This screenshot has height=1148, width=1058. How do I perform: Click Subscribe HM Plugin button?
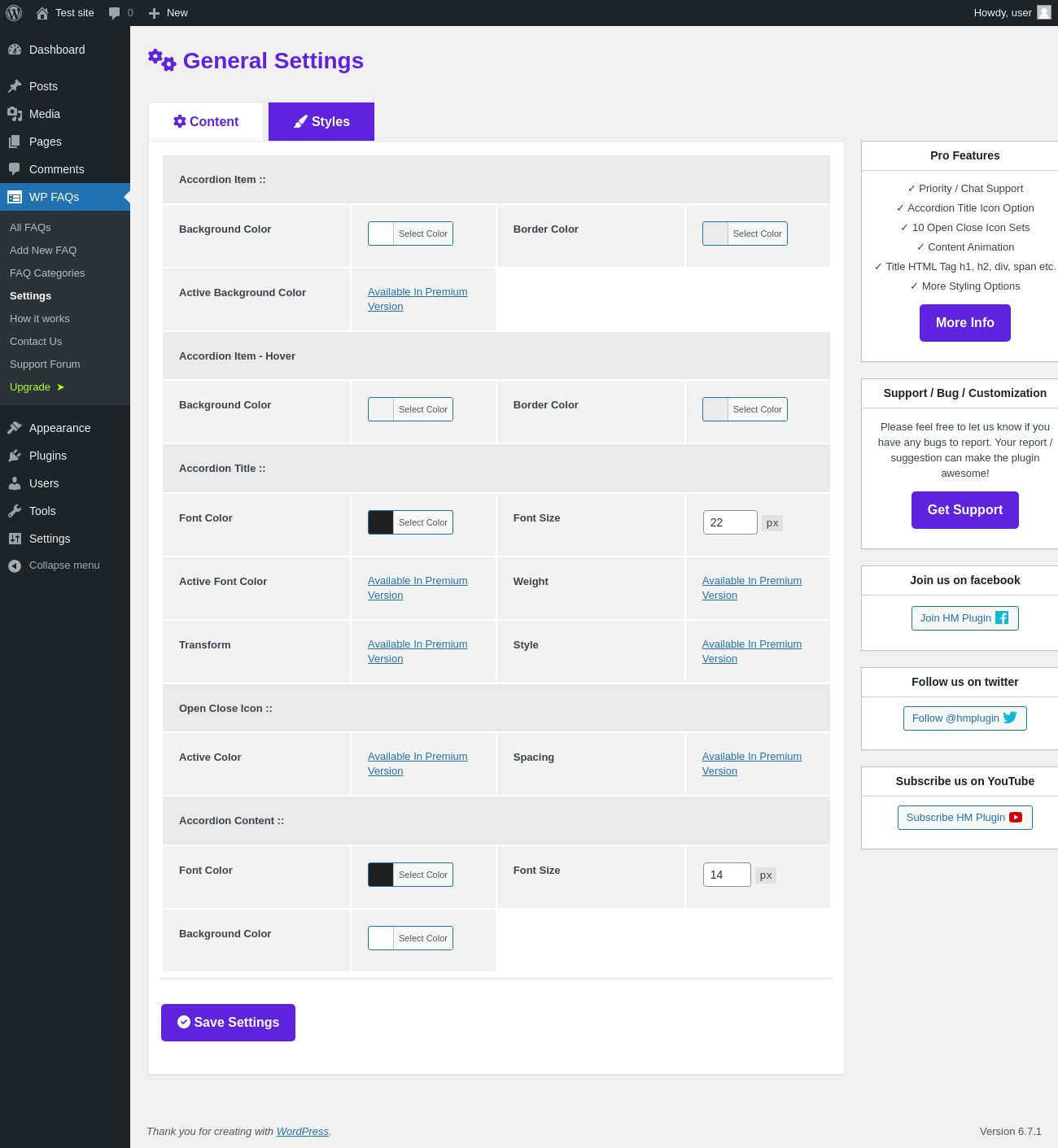[x=965, y=818]
